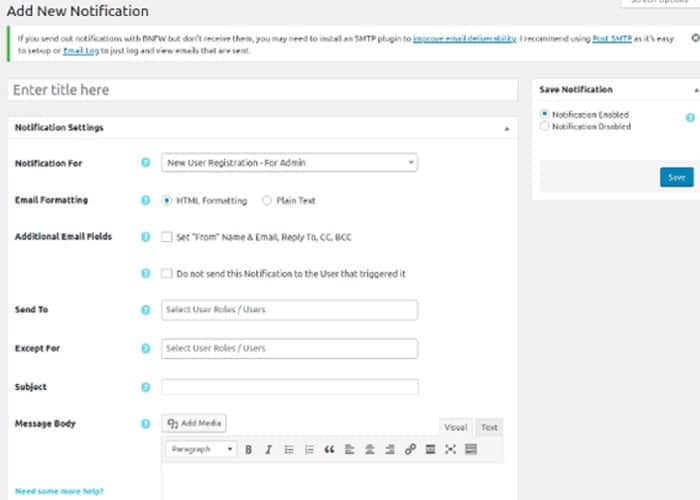Open Post SMTP link
This screenshot has width=700, height=500.
pos(612,38)
